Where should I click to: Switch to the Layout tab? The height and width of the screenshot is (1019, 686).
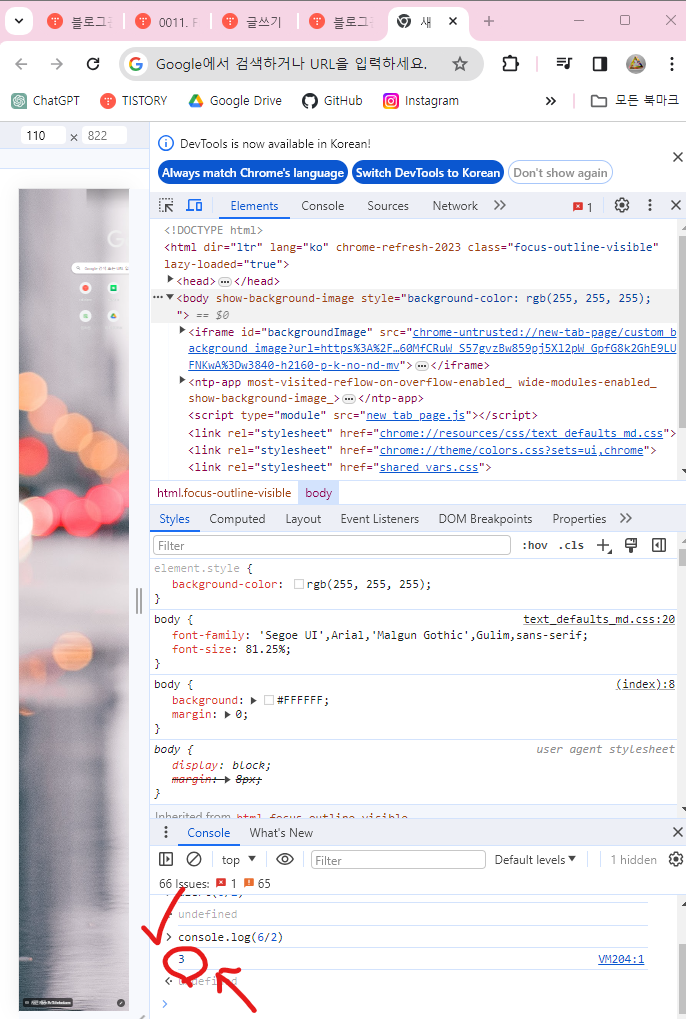303,519
